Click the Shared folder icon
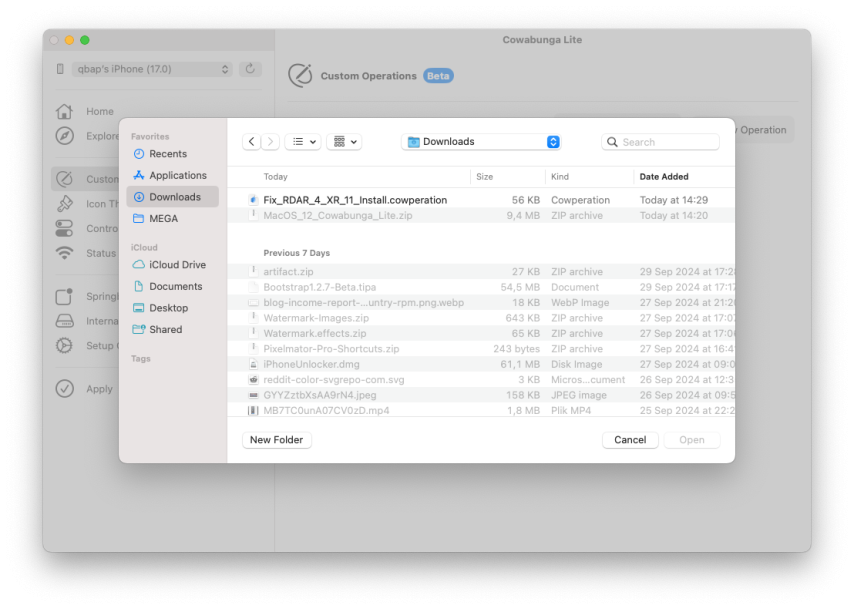This screenshot has width=854, height=609. (x=139, y=329)
